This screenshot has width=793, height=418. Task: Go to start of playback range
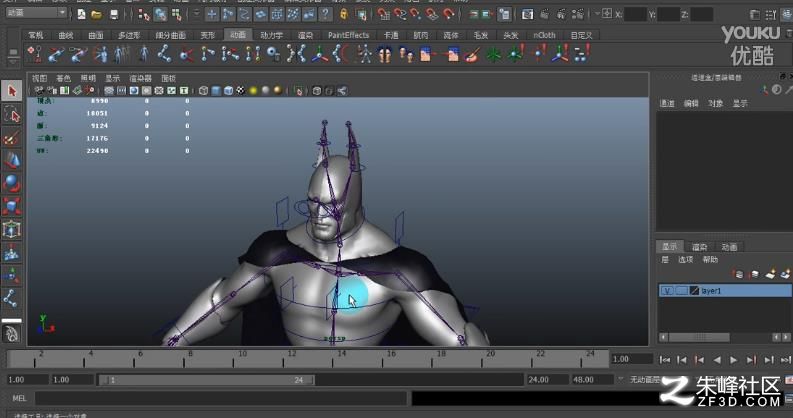pyautogui.click(x=665, y=360)
